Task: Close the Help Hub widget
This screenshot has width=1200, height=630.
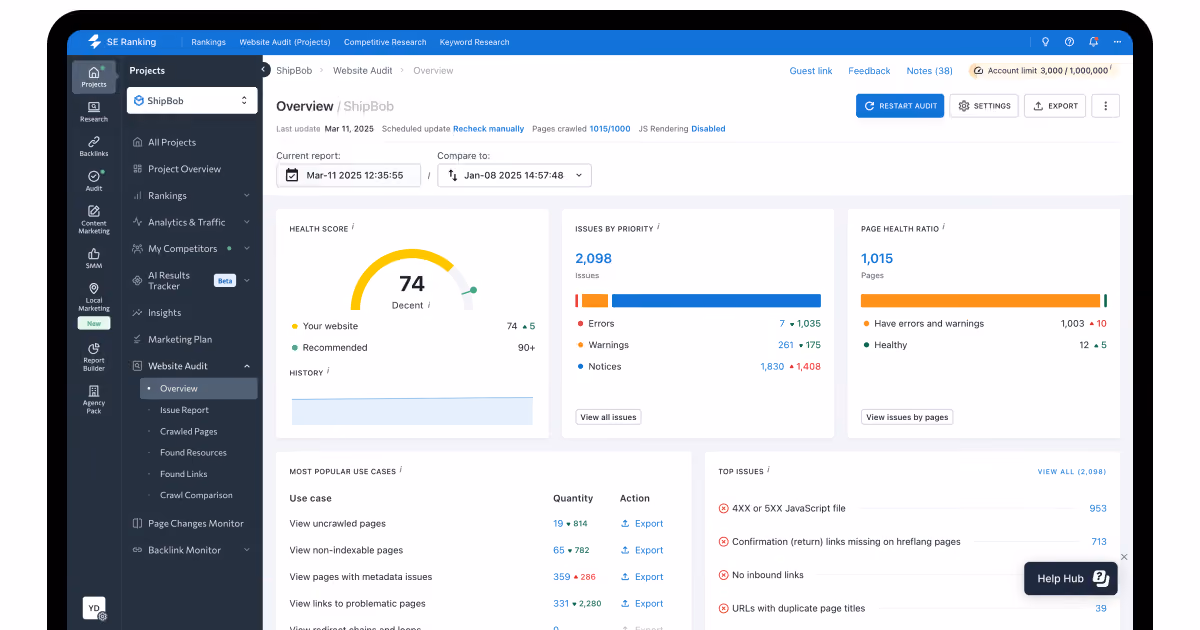Action: [x=1124, y=557]
